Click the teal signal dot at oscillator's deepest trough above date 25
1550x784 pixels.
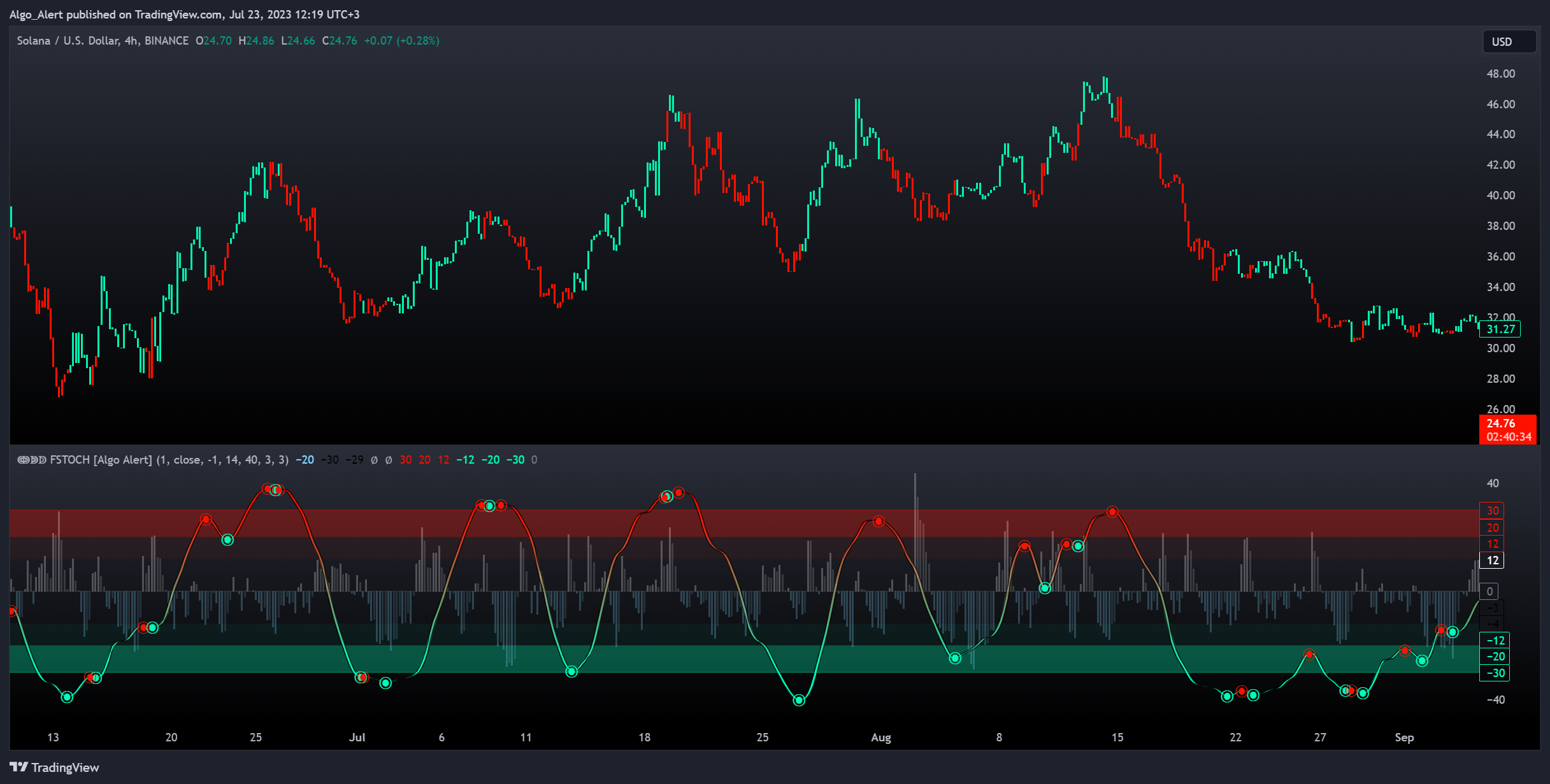[x=799, y=701]
